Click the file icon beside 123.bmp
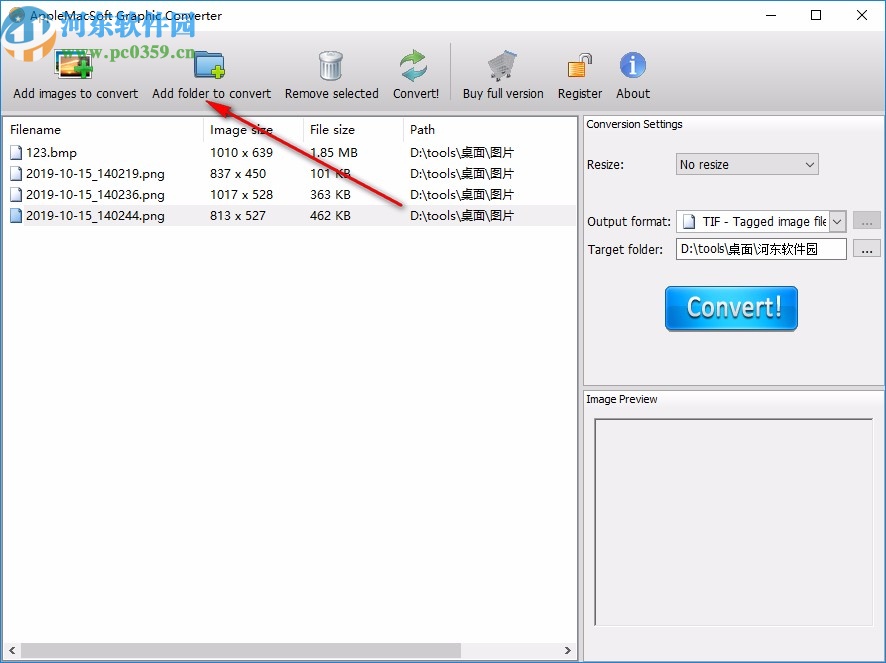Viewport: 886px width, 663px height. pos(15,152)
